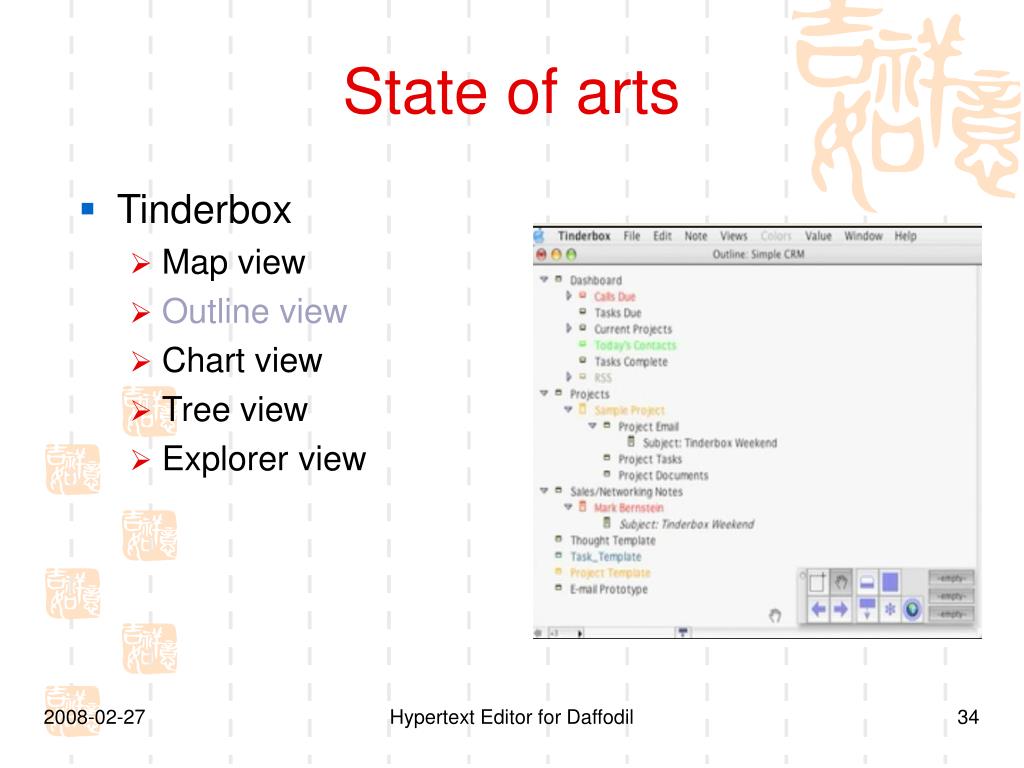Click the round globe icon in the palette
This screenshot has height=768, width=1024.
click(x=912, y=609)
